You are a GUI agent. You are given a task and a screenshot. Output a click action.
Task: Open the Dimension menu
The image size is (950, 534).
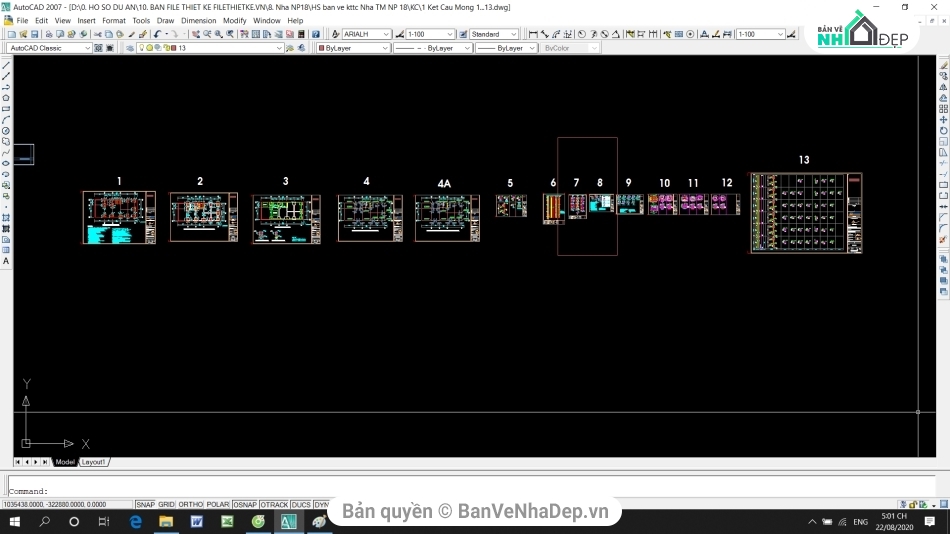point(198,20)
